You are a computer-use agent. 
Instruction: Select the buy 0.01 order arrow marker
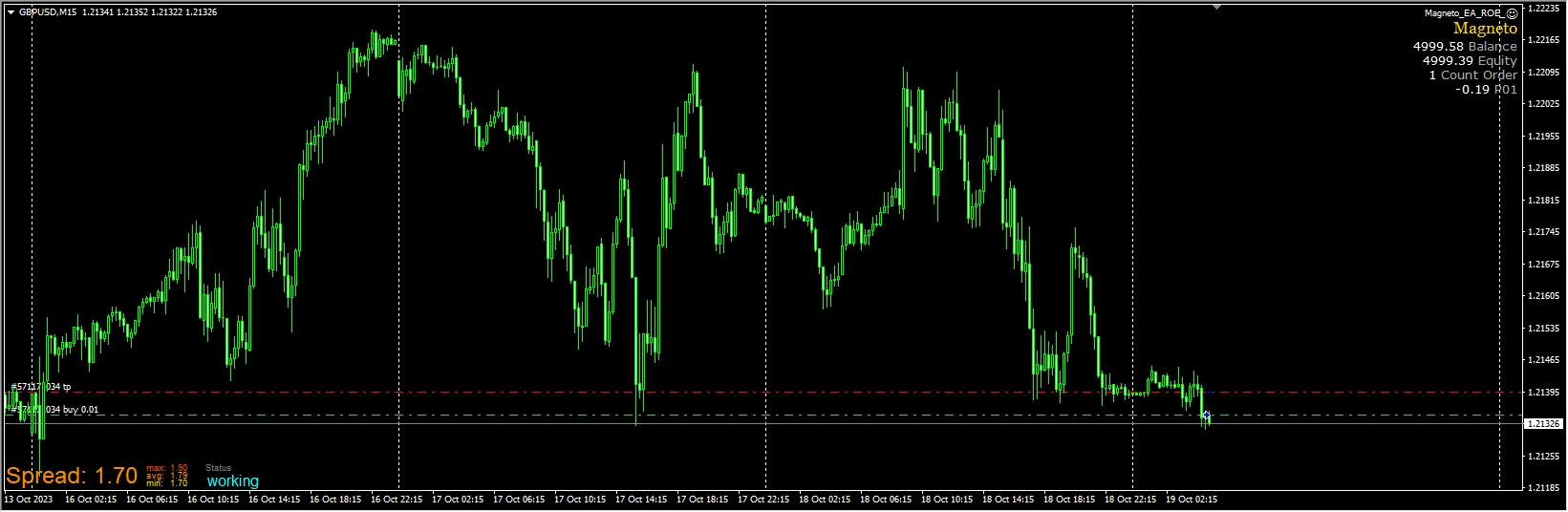click(1207, 416)
